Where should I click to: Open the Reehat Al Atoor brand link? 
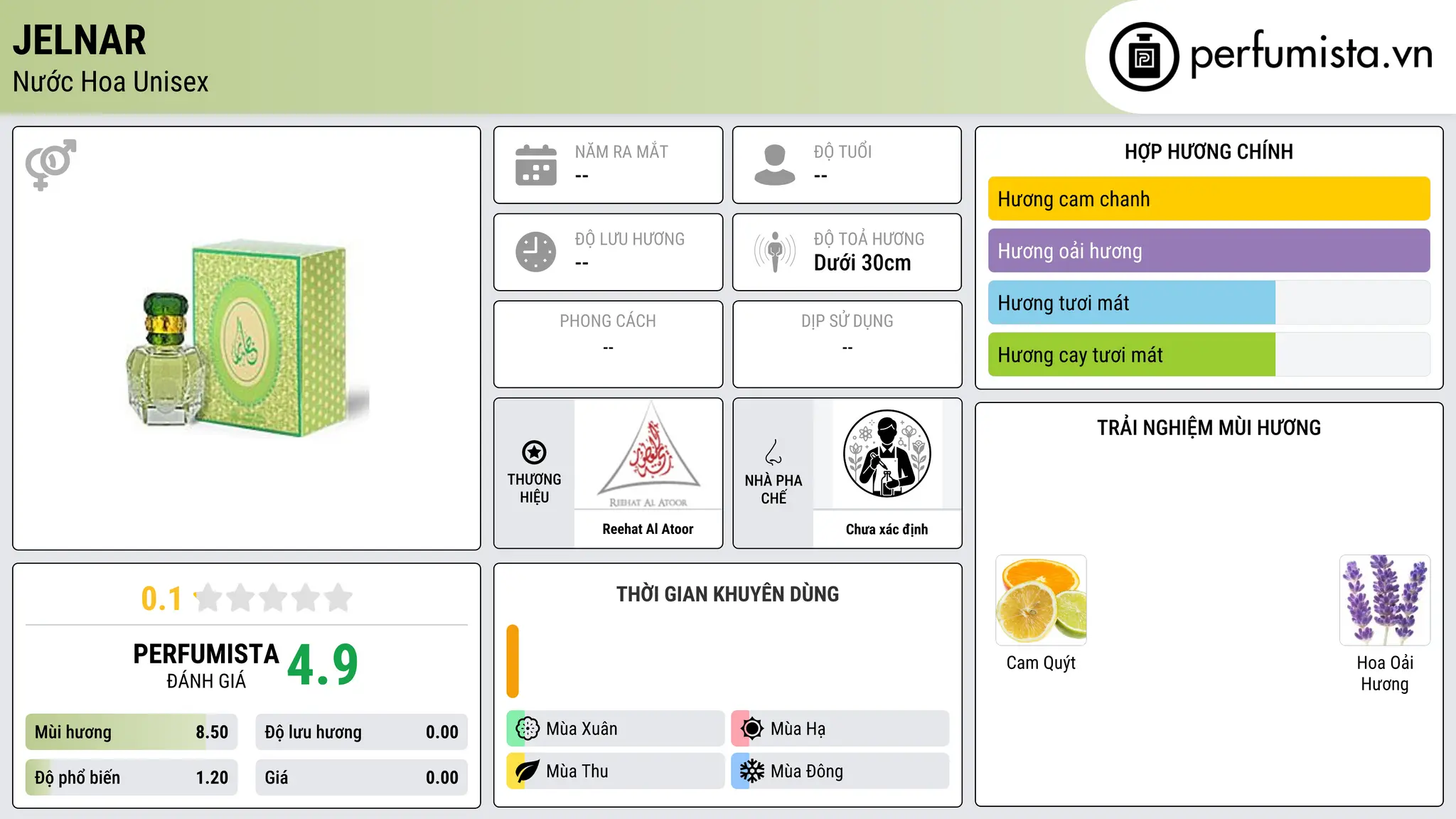648,529
